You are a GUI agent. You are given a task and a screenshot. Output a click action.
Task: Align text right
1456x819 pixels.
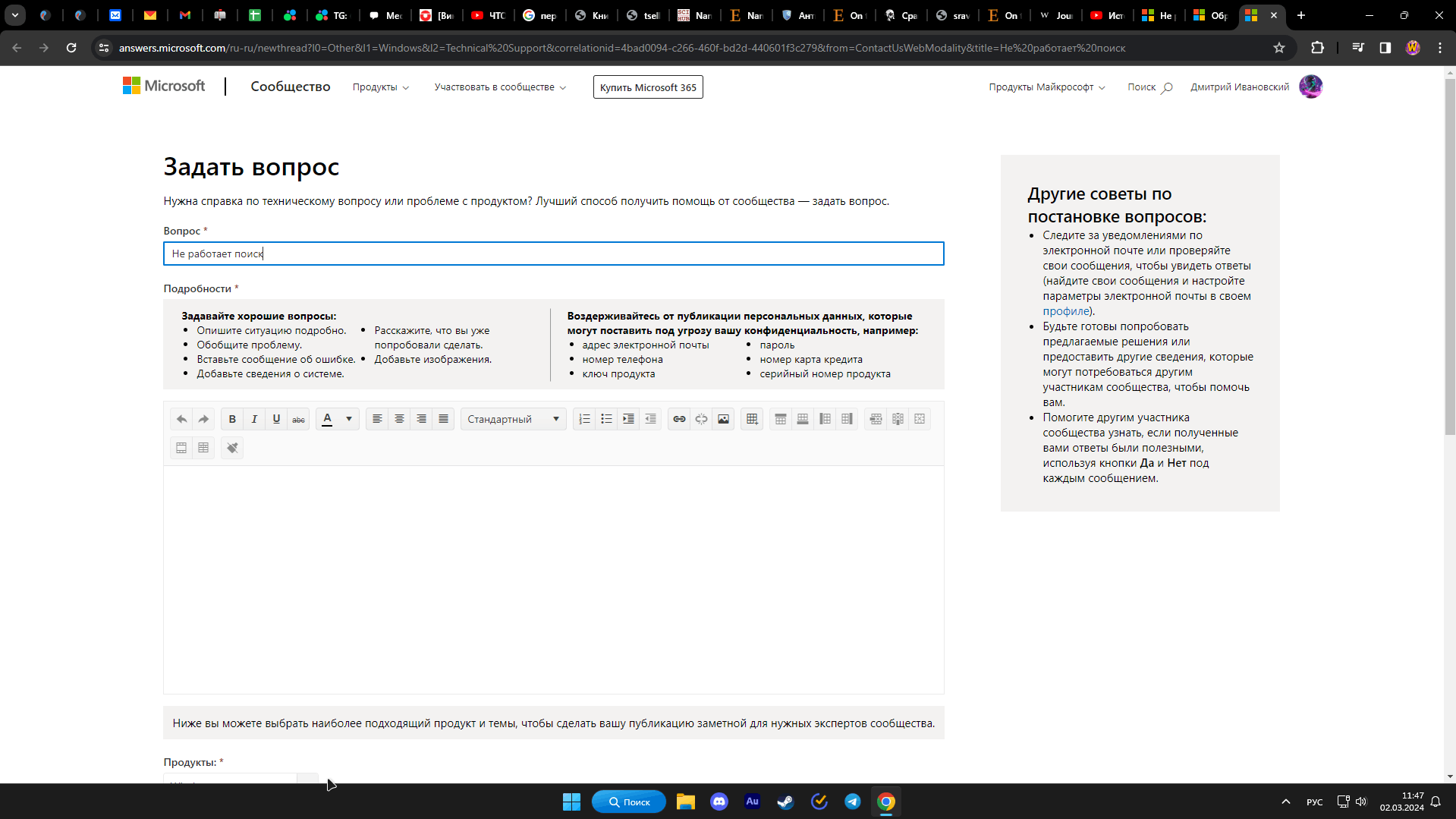[421, 419]
